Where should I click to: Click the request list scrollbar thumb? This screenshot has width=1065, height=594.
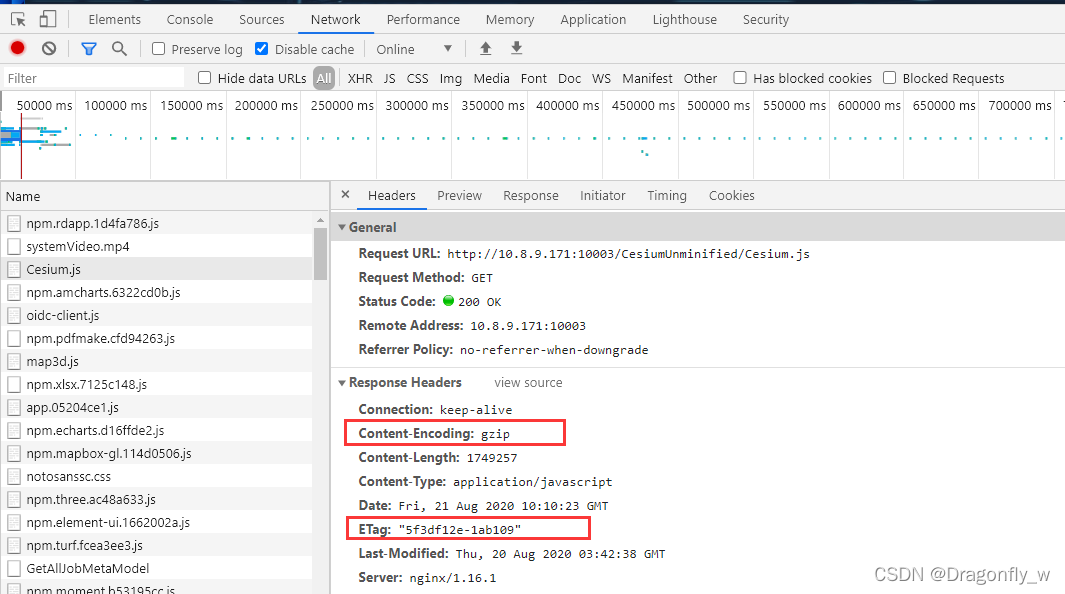click(x=320, y=254)
